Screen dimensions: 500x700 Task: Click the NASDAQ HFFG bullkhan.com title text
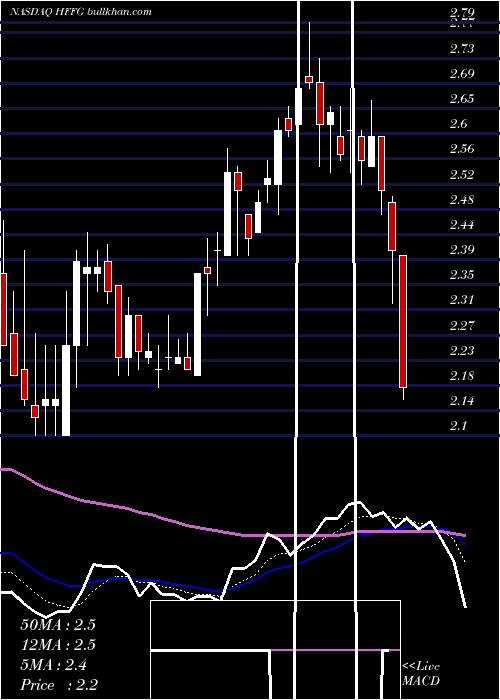(x=81, y=12)
